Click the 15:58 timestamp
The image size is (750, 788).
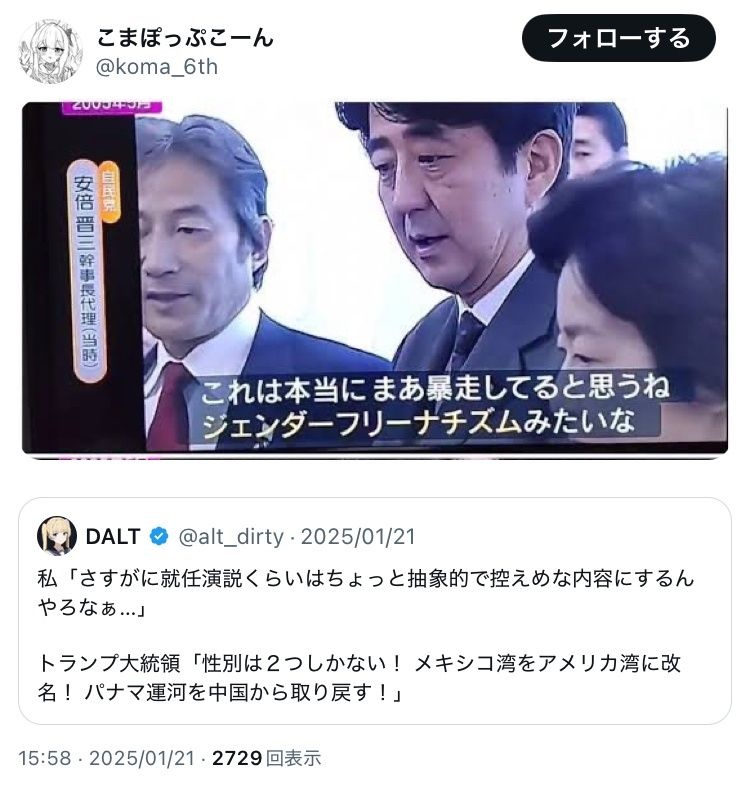point(45,758)
